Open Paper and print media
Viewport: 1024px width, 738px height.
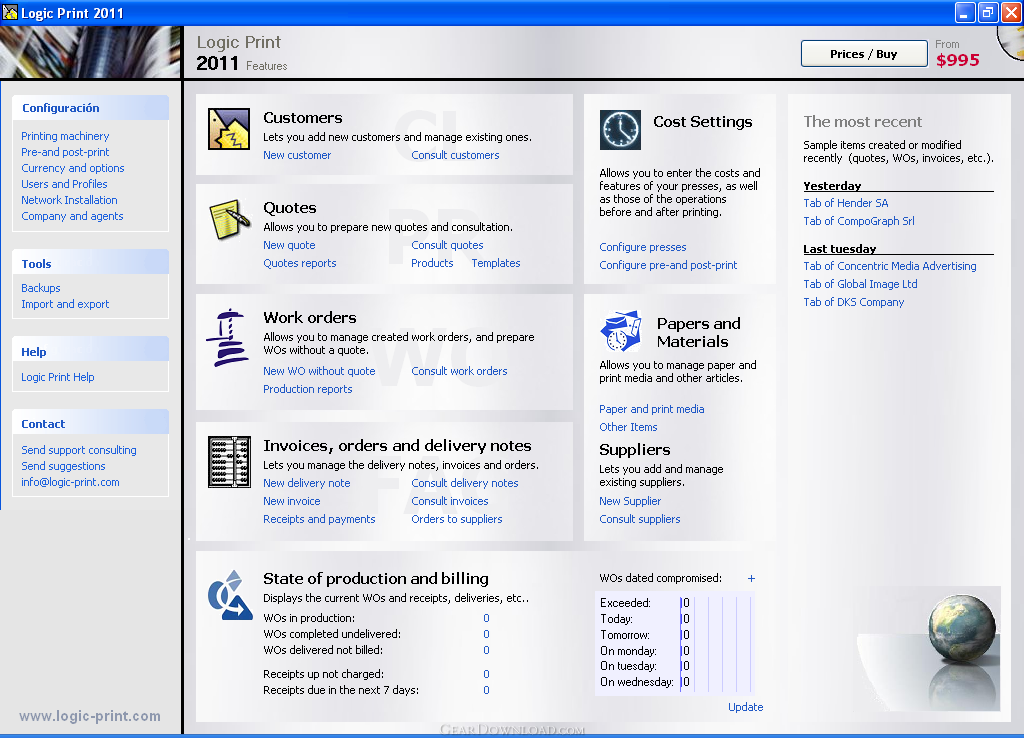(x=651, y=409)
